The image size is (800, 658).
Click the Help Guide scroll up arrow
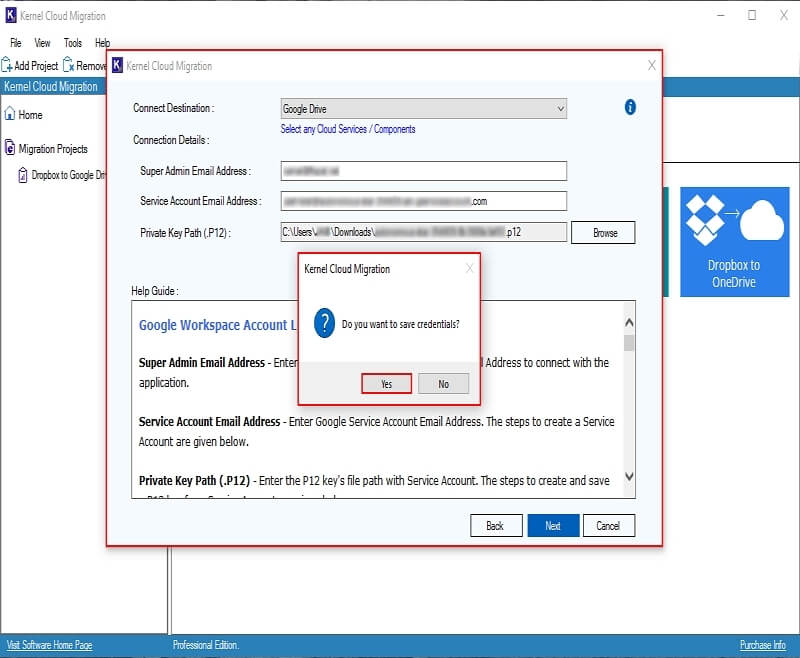[x=629, y=322]
